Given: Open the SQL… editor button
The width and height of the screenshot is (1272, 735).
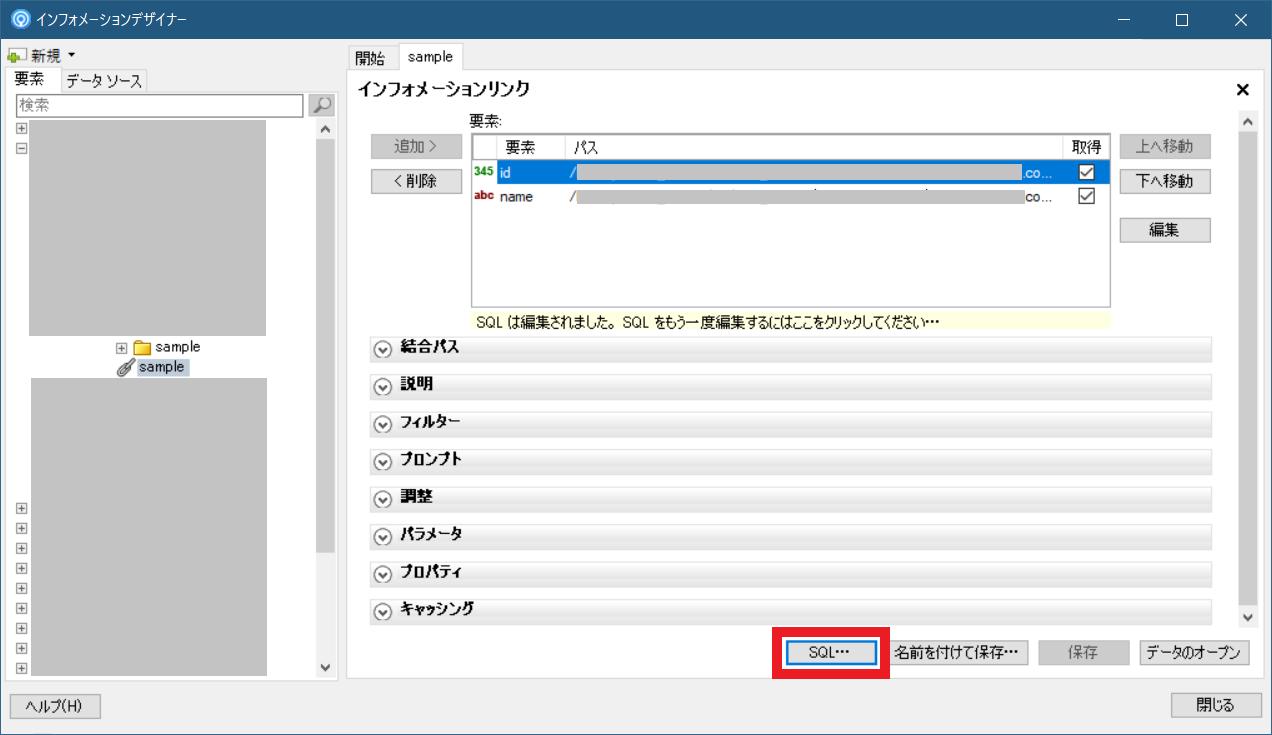Looking at the screenshot, I should (x=830, y=652).
